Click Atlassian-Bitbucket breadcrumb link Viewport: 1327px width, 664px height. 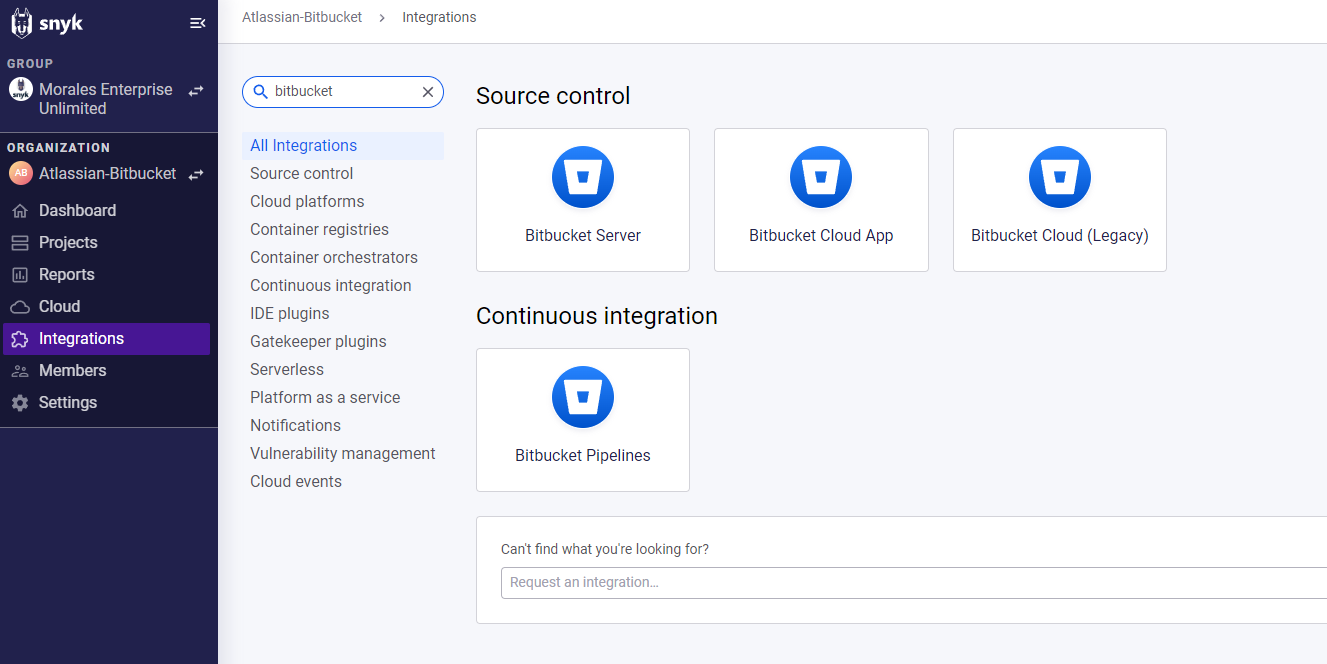tap(302, 17)
